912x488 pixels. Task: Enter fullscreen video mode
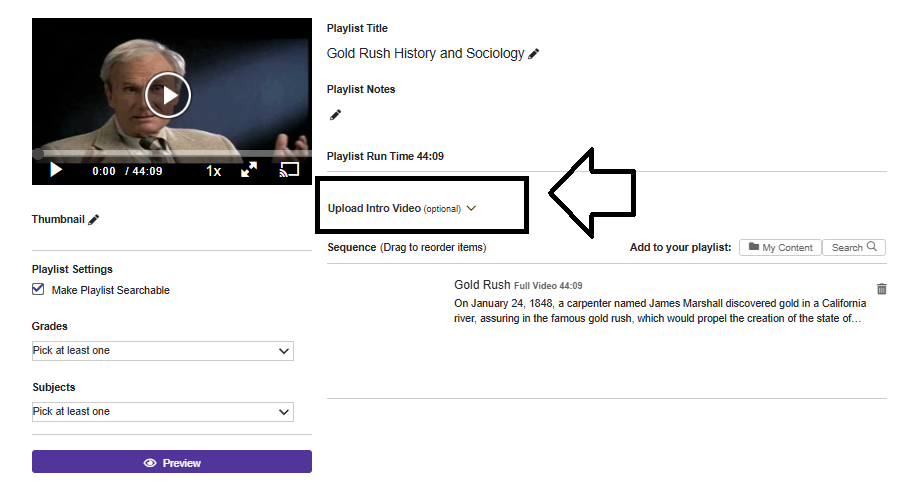tap(249, 170)
